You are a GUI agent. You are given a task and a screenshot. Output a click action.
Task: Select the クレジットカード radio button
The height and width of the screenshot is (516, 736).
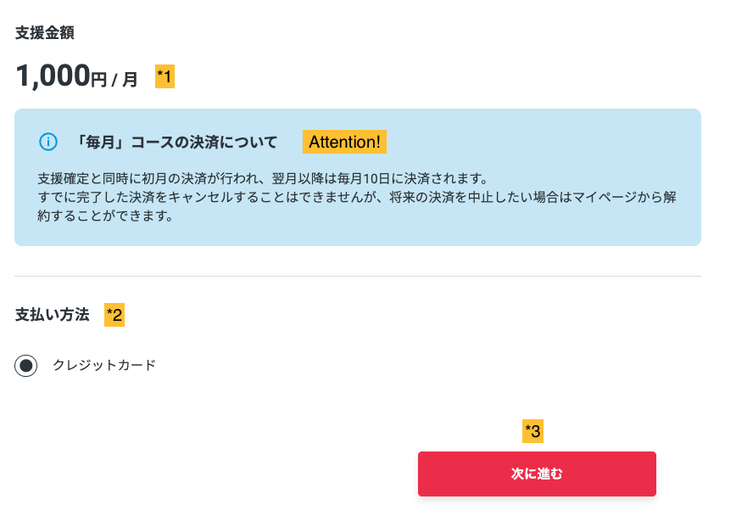click(x=26, y=366)
